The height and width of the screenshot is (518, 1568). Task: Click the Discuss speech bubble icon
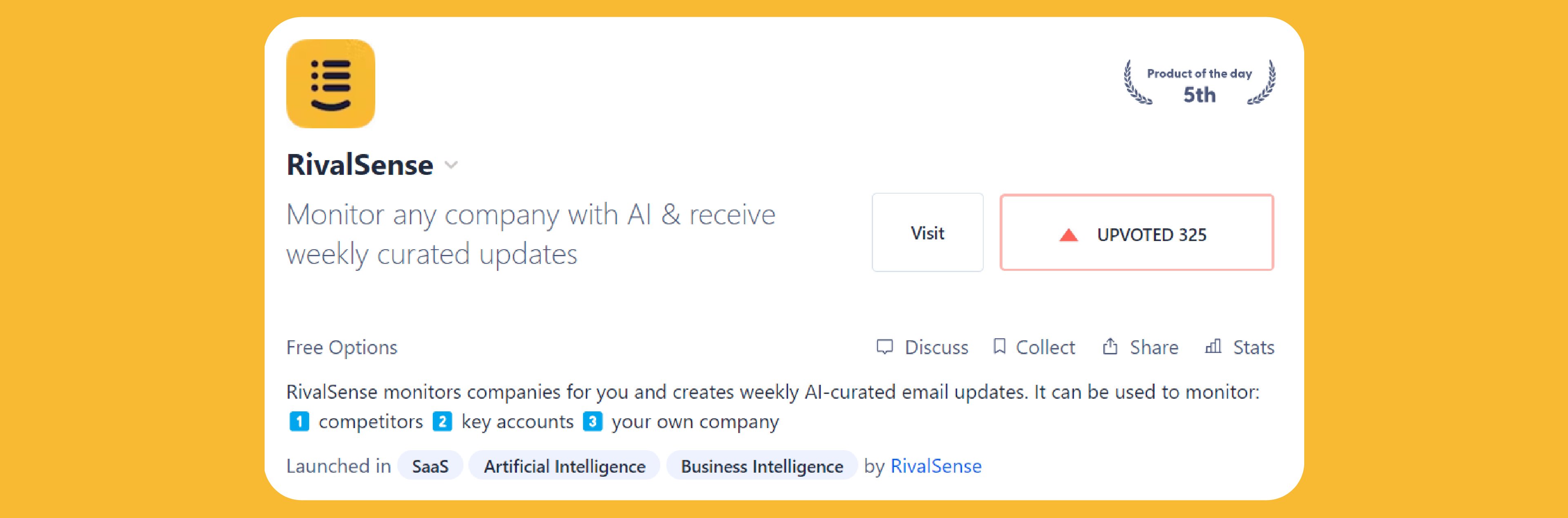[884, 347]
